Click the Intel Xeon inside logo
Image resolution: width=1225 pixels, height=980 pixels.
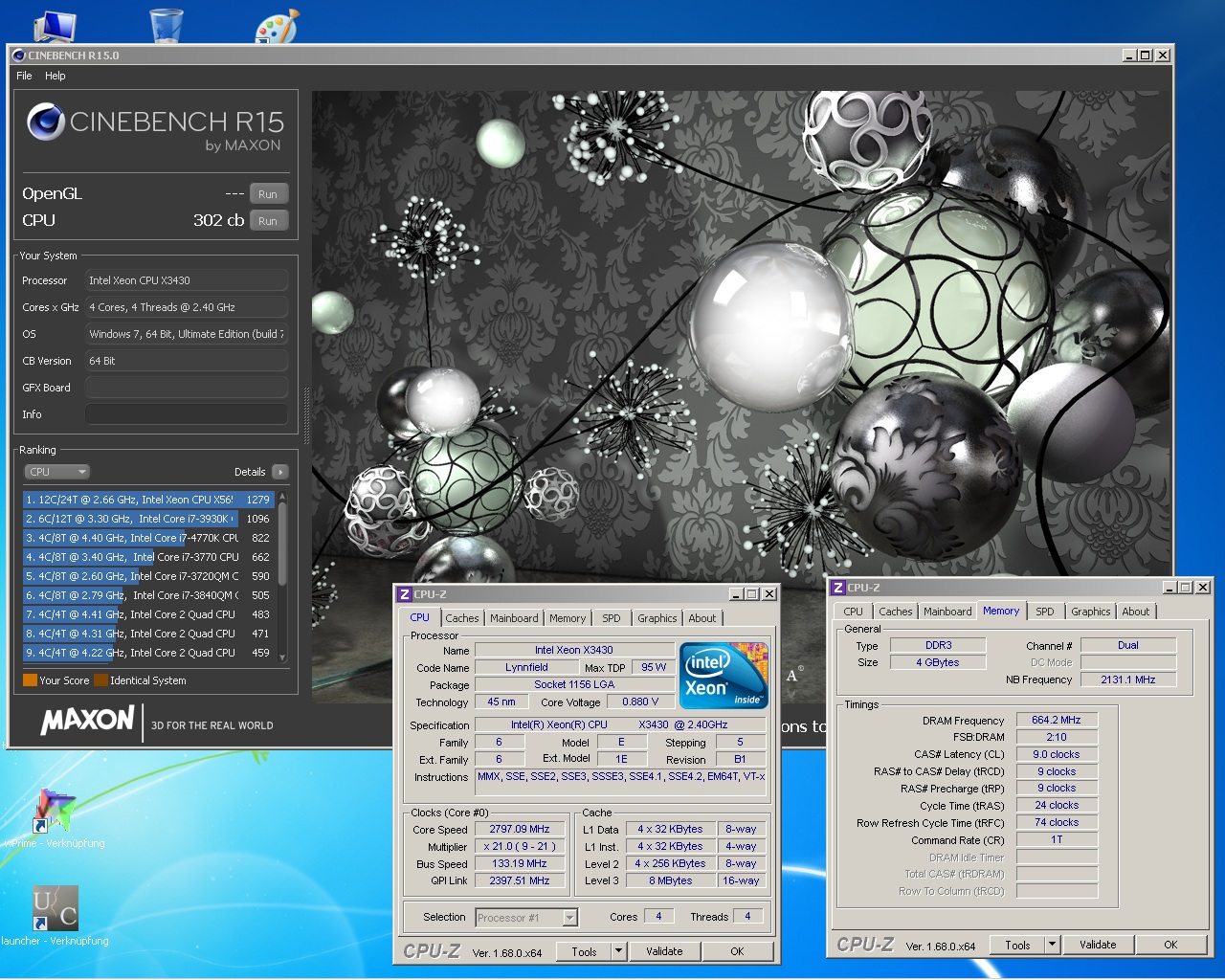pos(724,676)
